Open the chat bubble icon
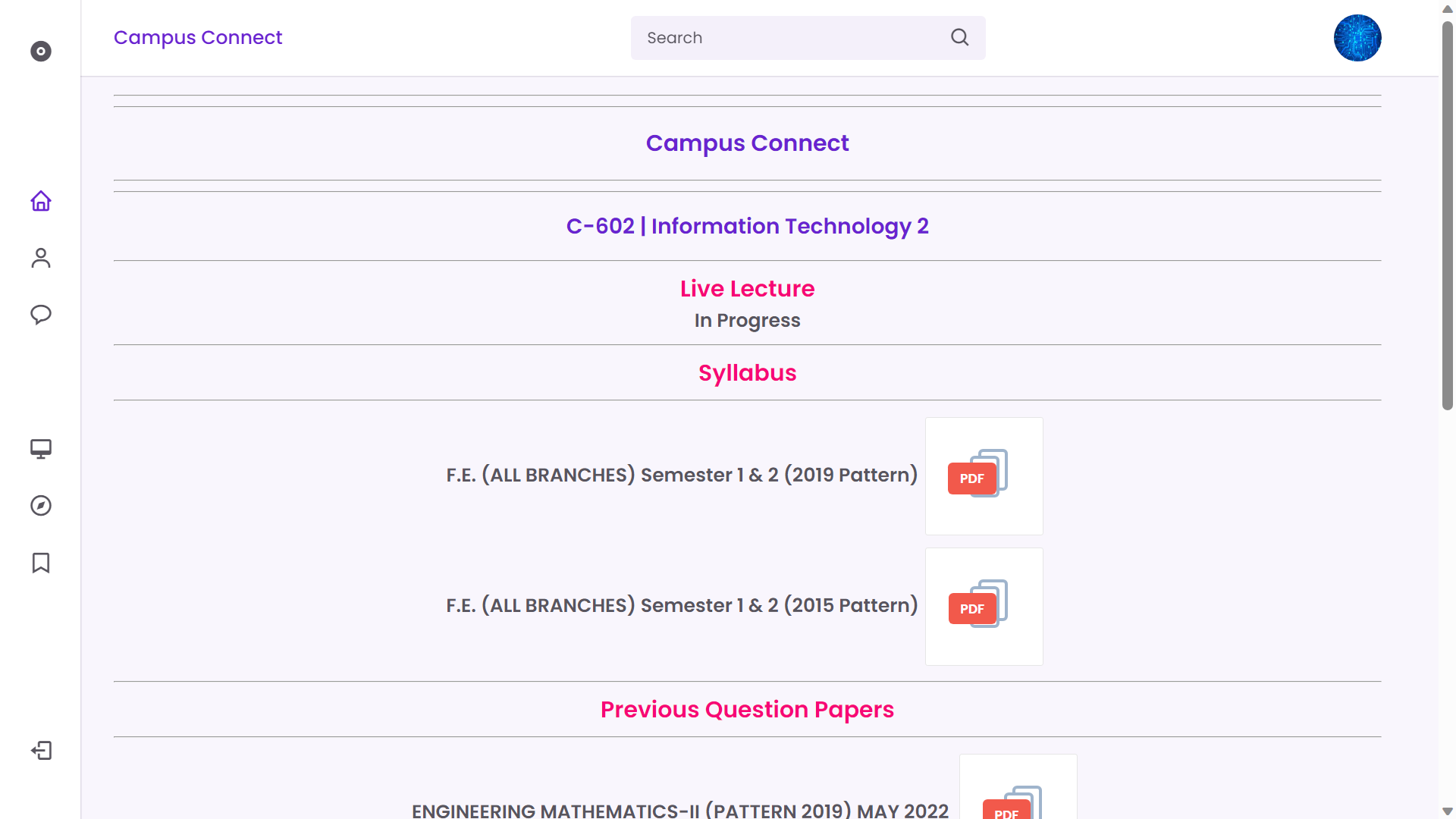 click(x=41, y=315)
